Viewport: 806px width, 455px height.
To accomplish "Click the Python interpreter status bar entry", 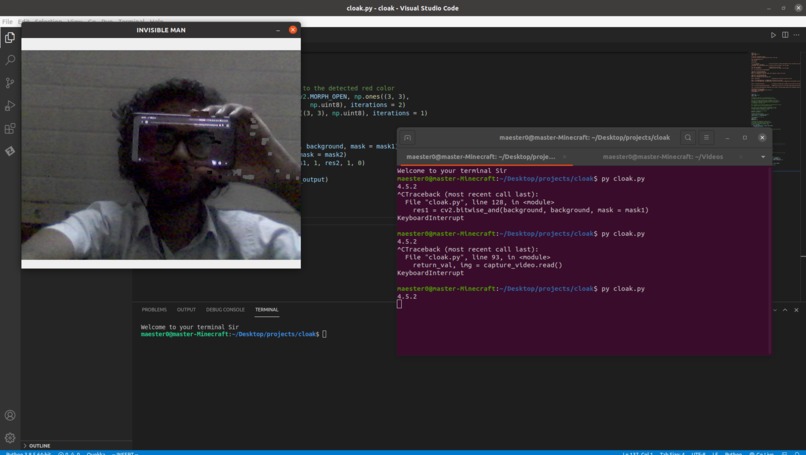I will click(x=28, y=453).
